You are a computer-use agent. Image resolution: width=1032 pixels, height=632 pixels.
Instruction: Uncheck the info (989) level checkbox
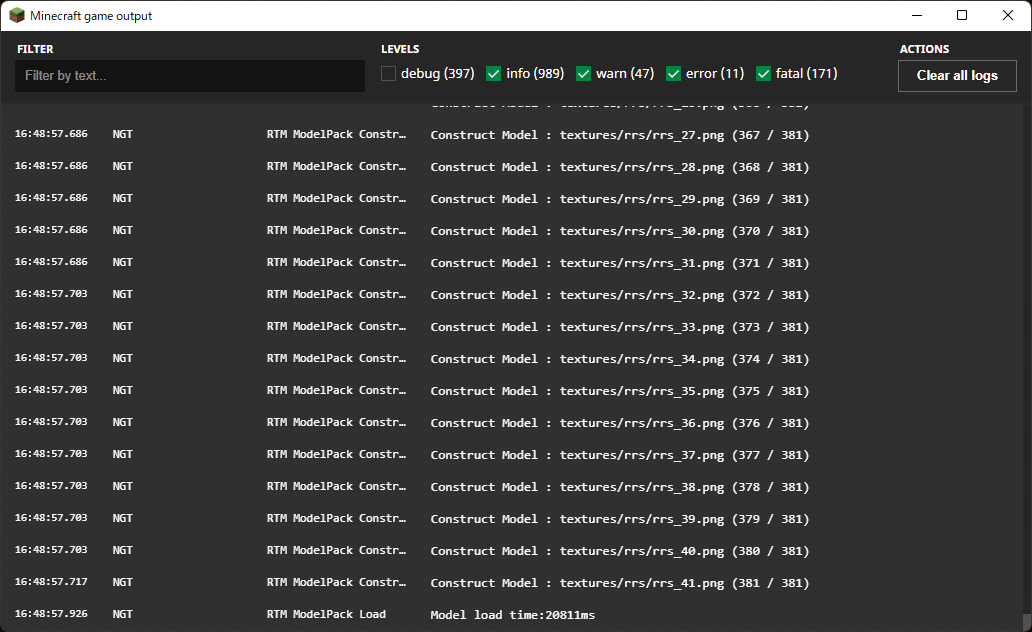[x=494, y=74]
